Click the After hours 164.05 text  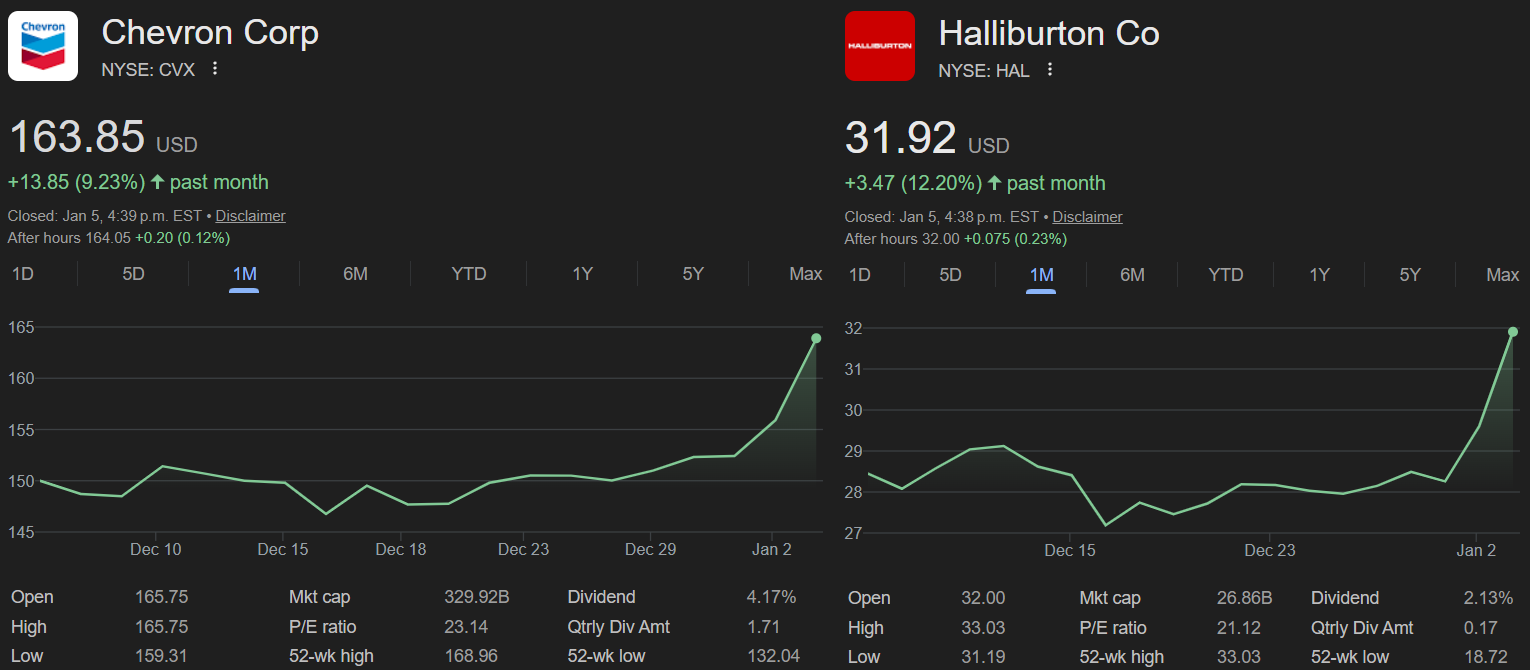pyautogui.click(x=69, y=238)
